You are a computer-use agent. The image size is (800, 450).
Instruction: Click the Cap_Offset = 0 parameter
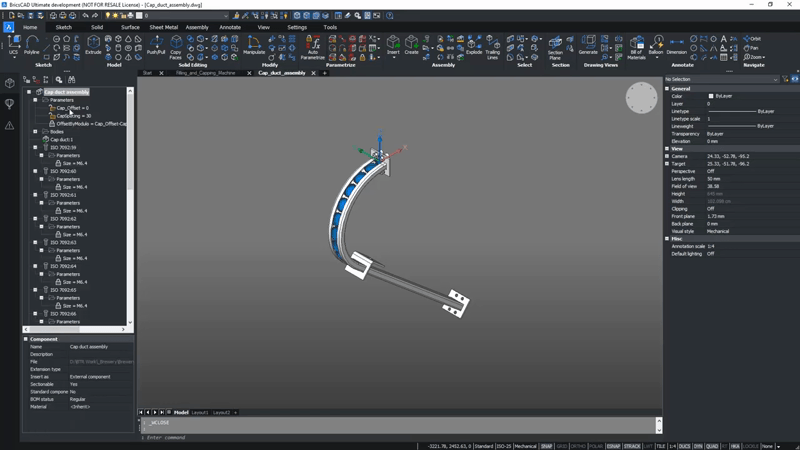[72, 108]
